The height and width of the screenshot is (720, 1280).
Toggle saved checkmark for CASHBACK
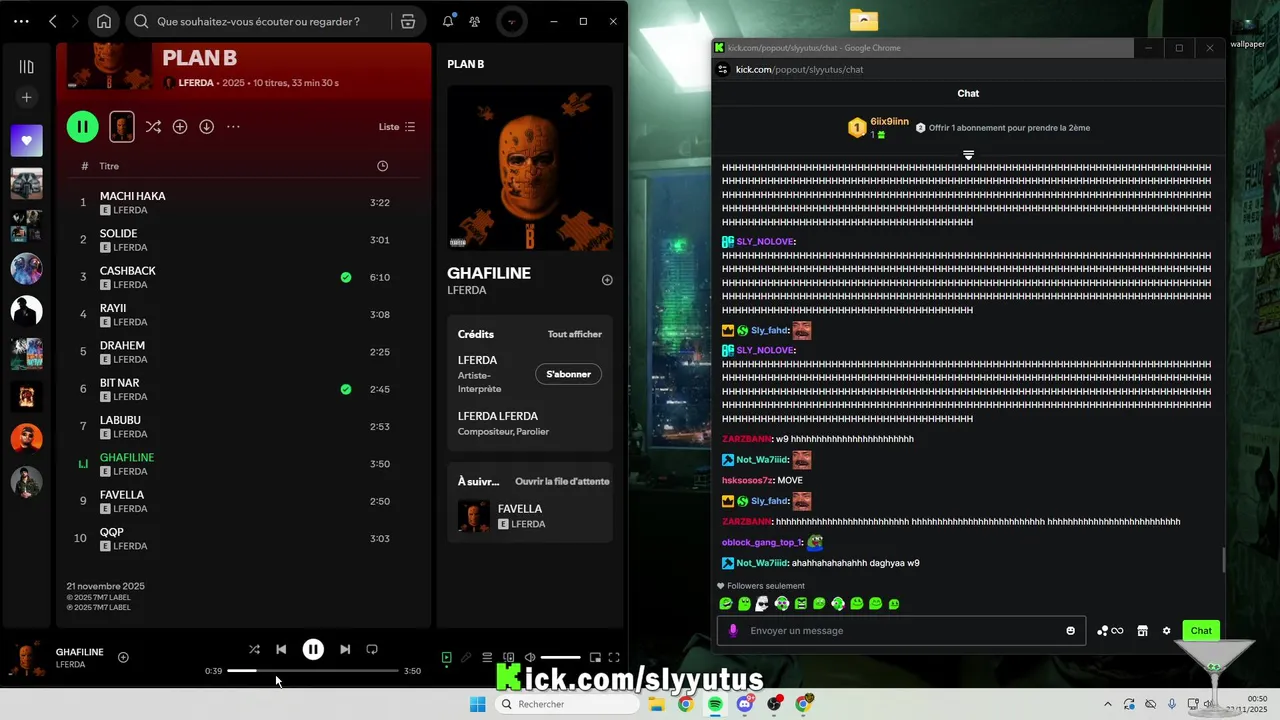(346, 277)
